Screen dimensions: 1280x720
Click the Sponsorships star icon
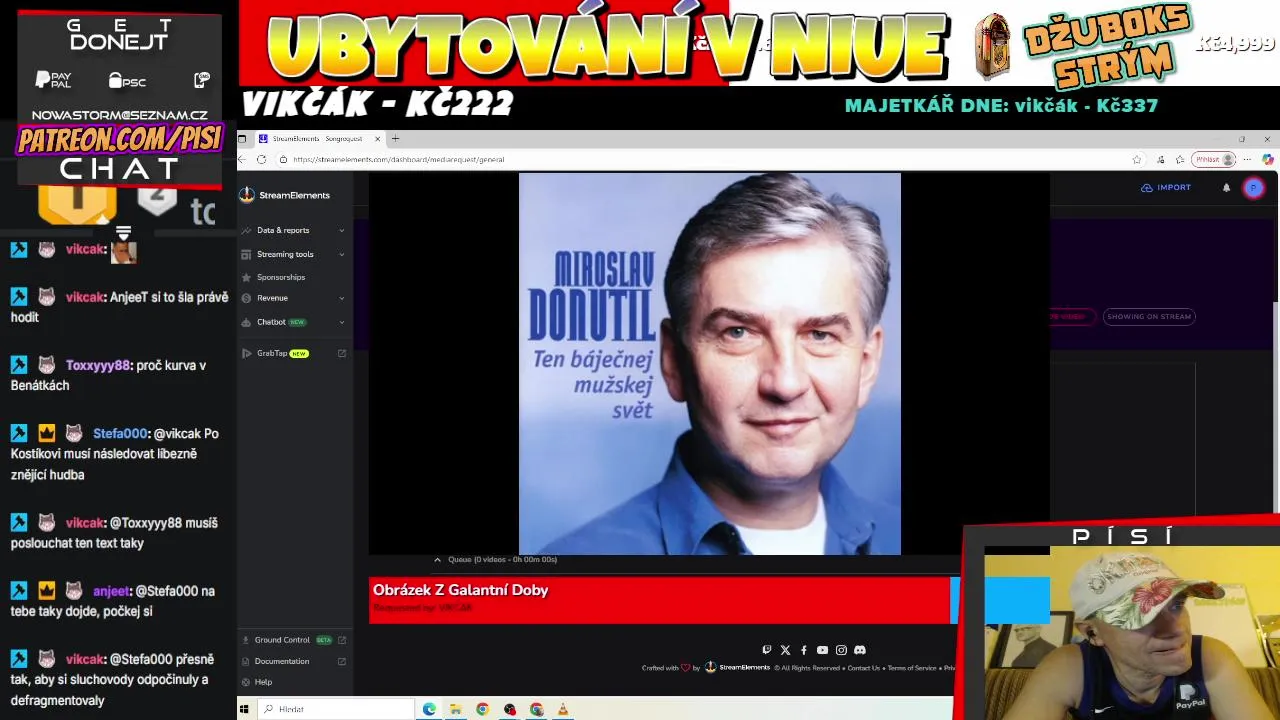click(x=246, y=277)
